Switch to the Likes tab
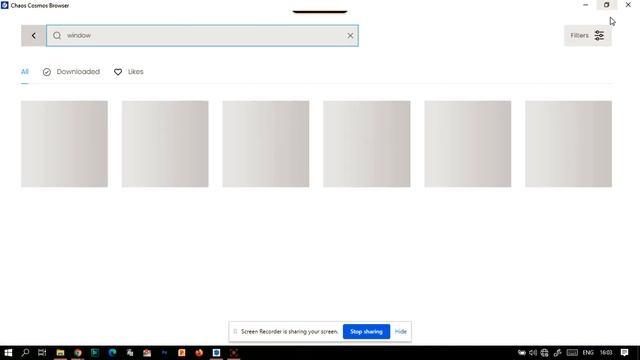The width and height of the screenshot is (640, 360). pyautogui.click(x=129, y=72)
